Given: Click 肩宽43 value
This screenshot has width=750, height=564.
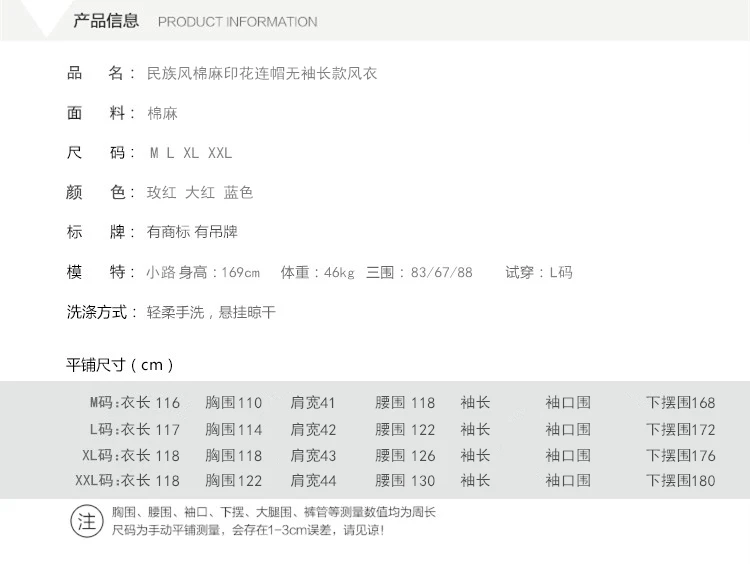Looking at the screenshot, I should pos(313,455).
